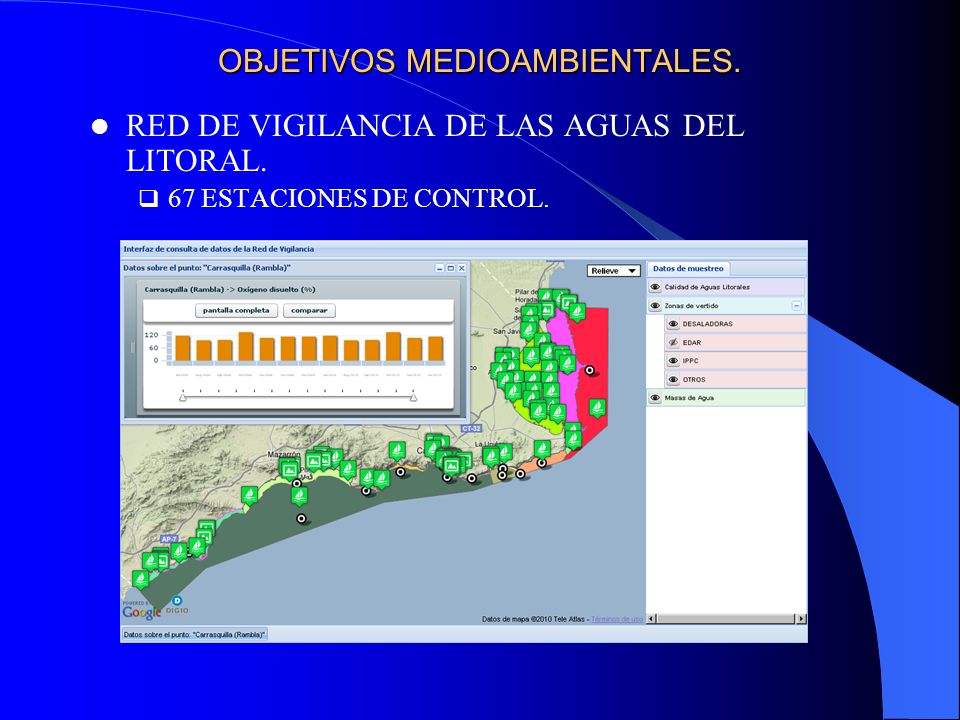Select left handle of chart date range slider
Screen dimensions: 960x720
point(182,398)
